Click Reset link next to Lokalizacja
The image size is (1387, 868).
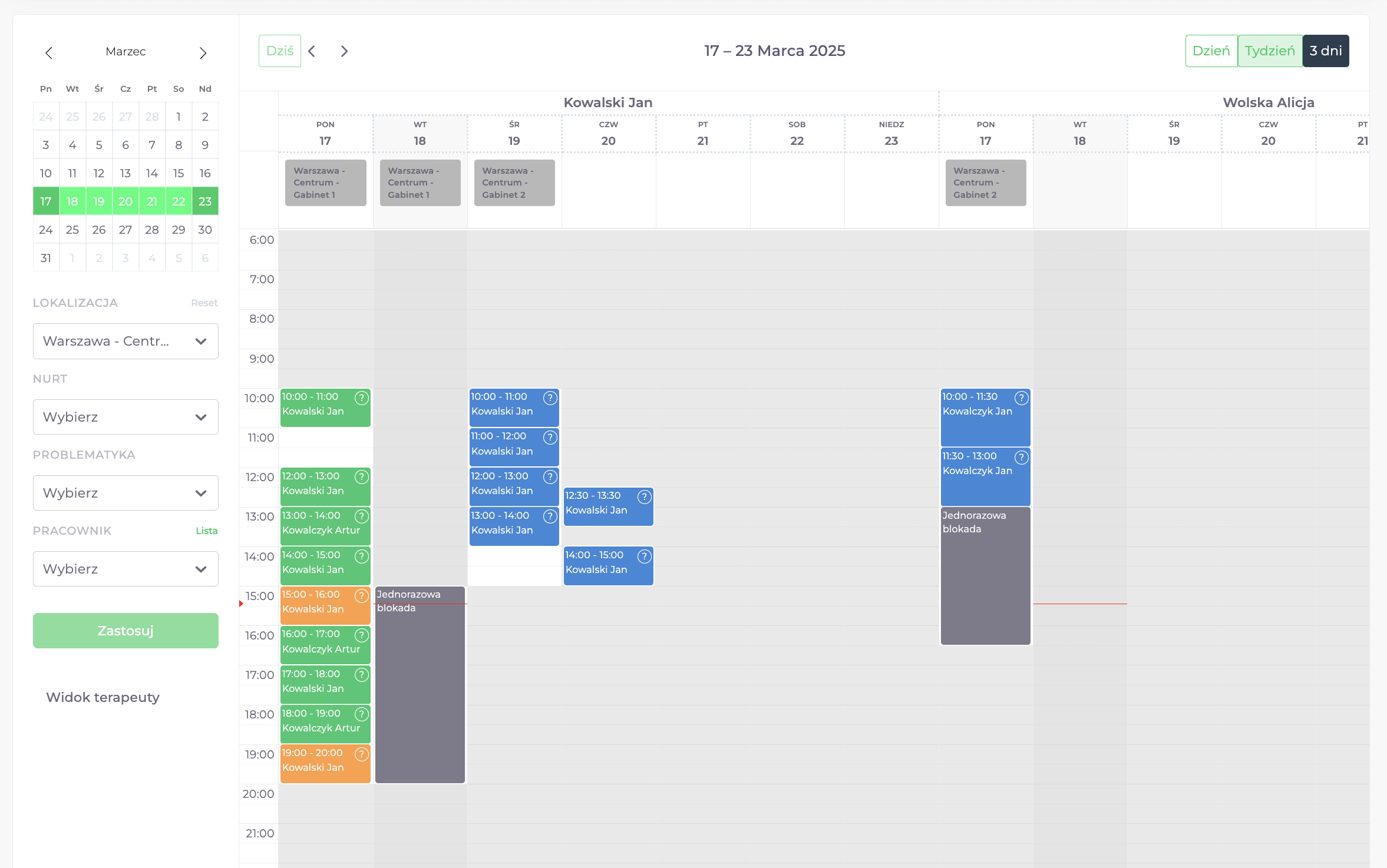click(x=204, y=303)
